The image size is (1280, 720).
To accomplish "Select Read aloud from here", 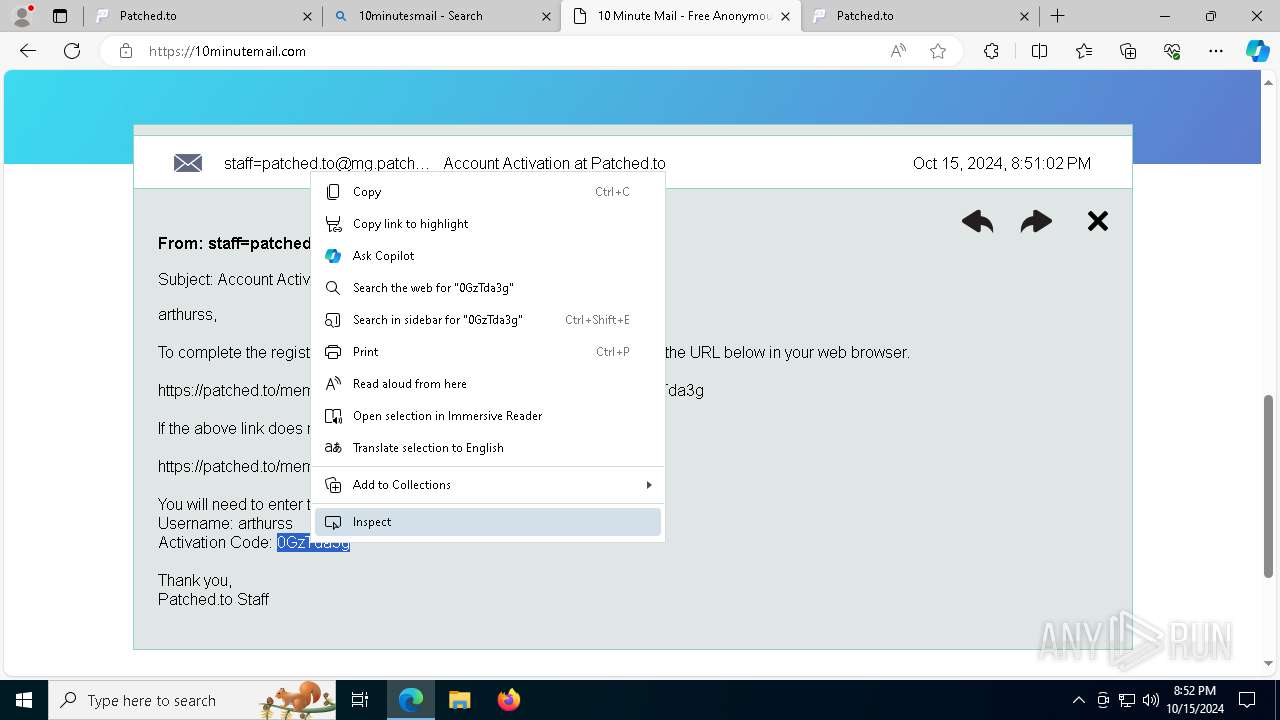I will click(x=488, y=384).
